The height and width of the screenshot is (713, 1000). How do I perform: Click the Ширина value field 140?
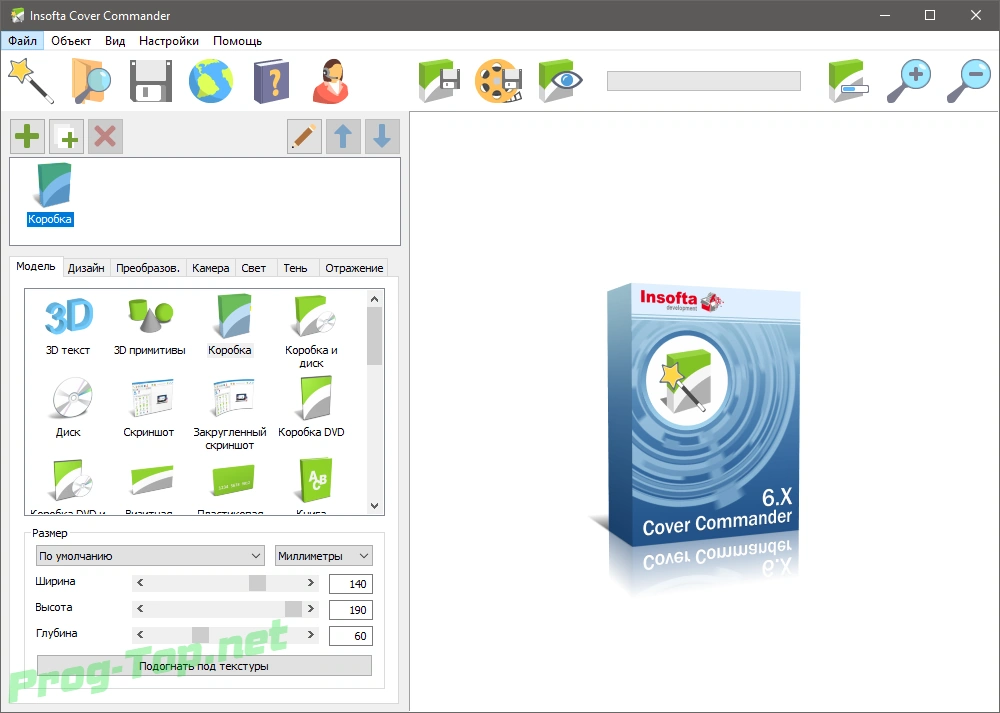tap(351, 584)
